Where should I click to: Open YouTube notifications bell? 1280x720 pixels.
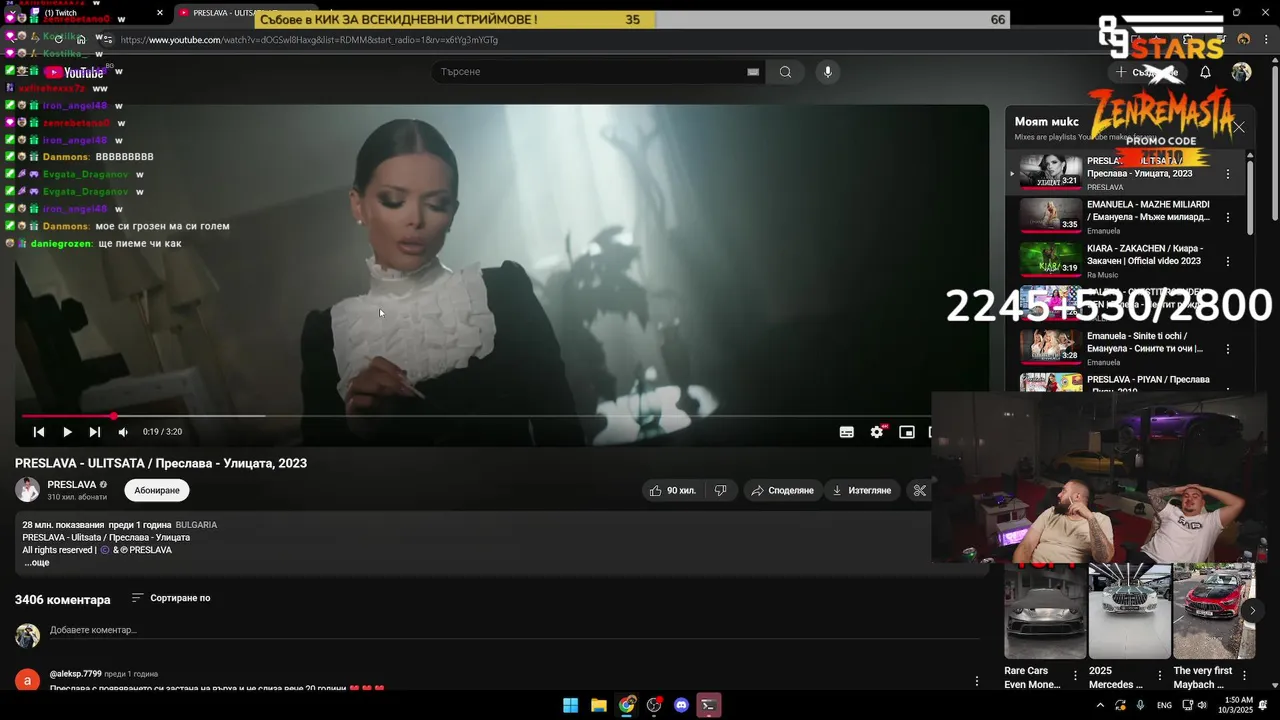pos(1205,72)
